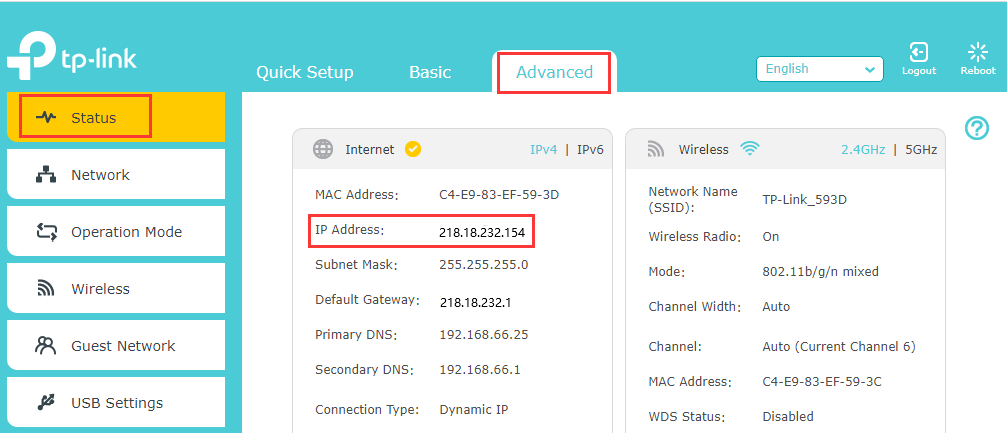Click the Logout icon
The width and height of the screenshot is (1007, 433).
tap(918, 53)
